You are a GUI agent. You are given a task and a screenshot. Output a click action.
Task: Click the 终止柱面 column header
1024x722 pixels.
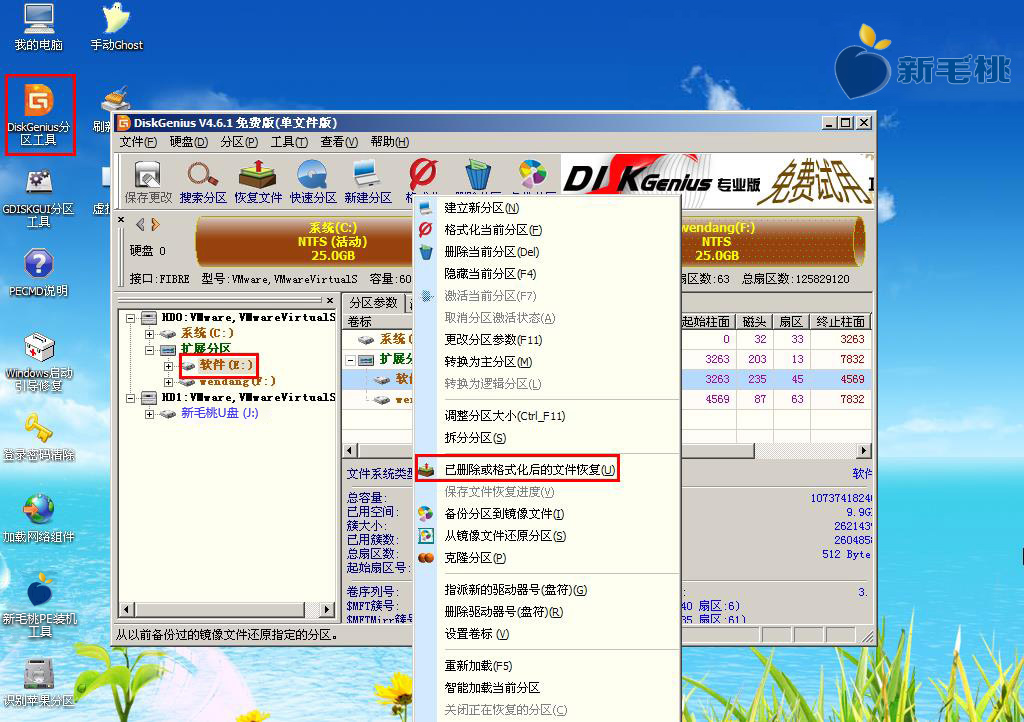click(840, 322)
